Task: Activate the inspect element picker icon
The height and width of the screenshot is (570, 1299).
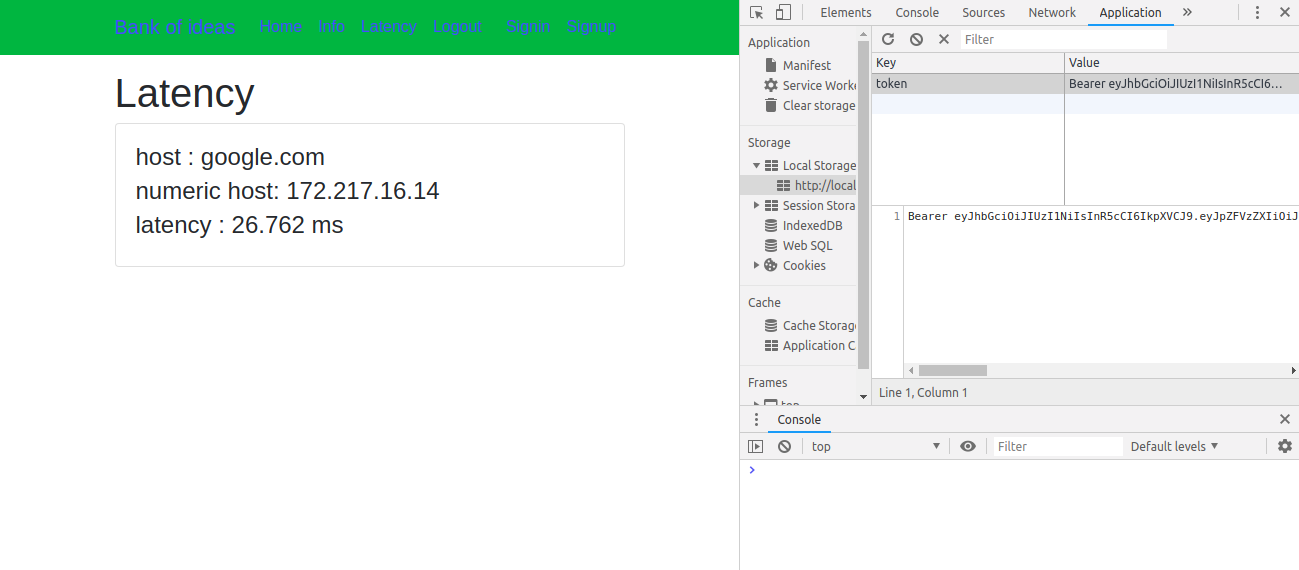Action: pos(757,12)
